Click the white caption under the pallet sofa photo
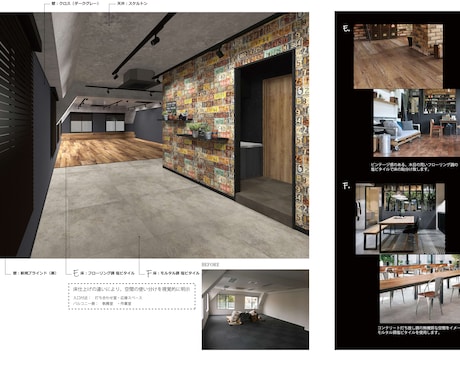This screenshot has height=380, width=460. 415,167
